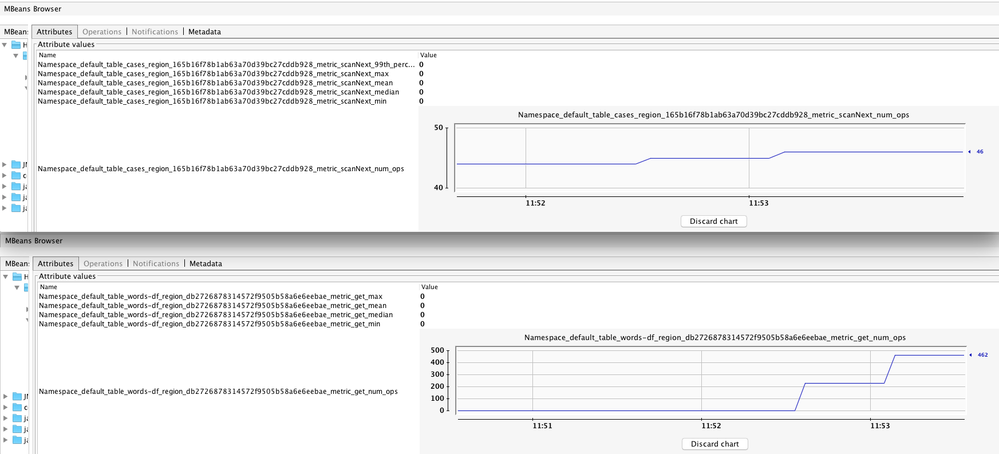Select the JI folder icon in upper window tree

[17, 164]
